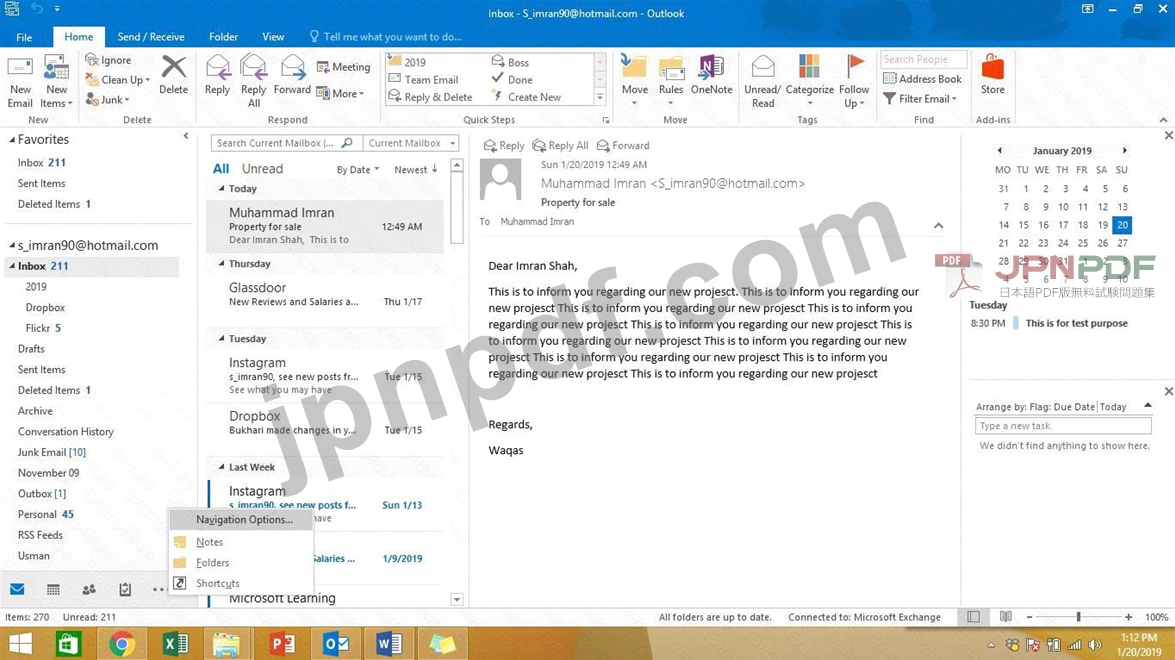Open the Address Book
This screenshot has height=660, width=1175.
tap(922, 79)
